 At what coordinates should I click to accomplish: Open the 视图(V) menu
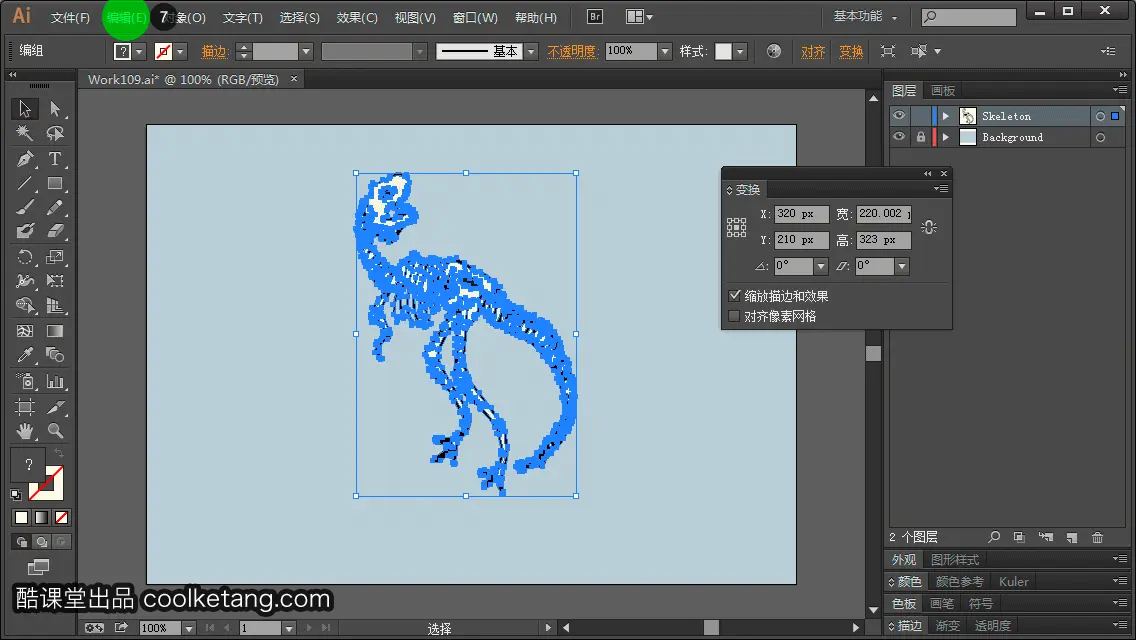[415, 17]
